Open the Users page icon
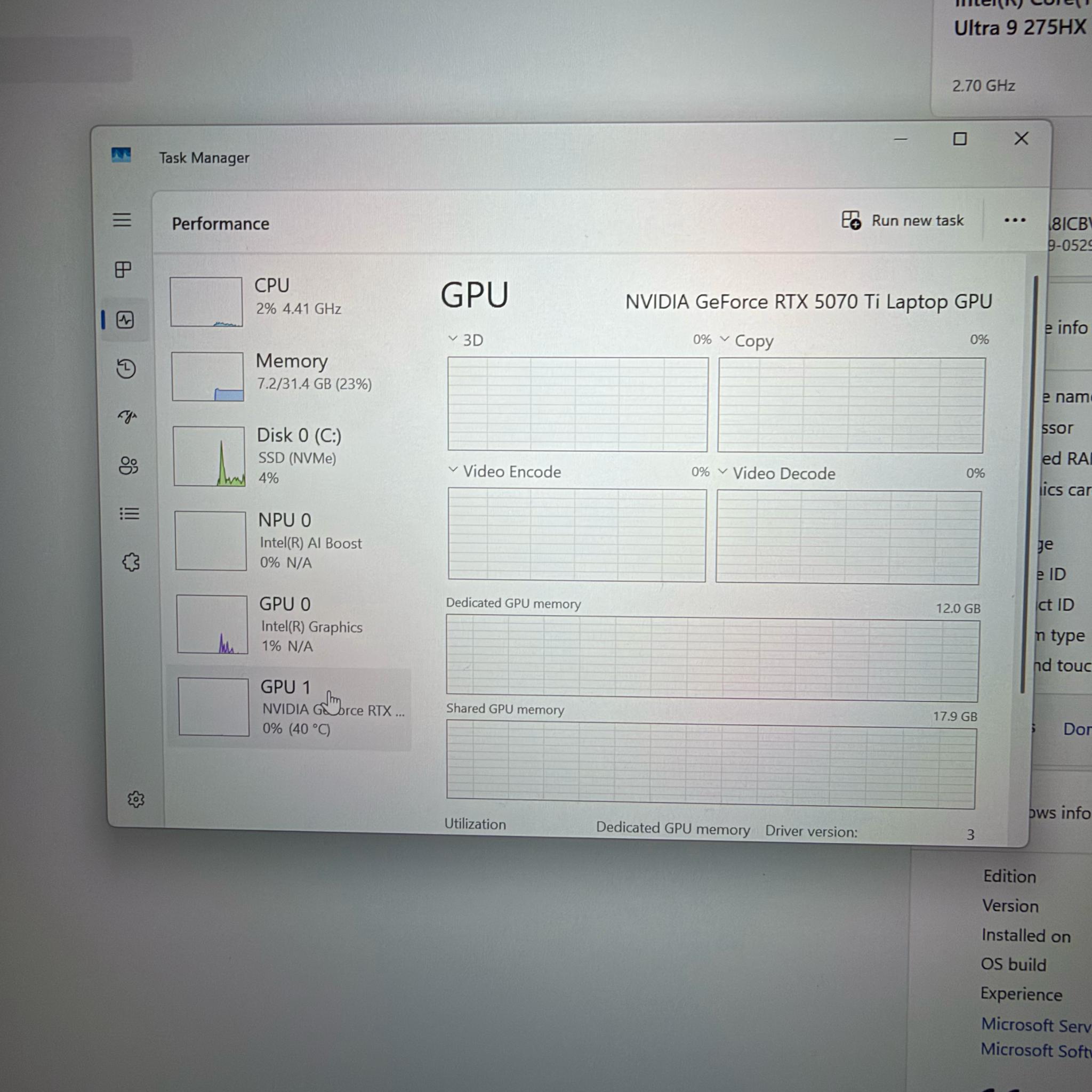The width and height of the screenshot is (1092, 1092). 129,465
